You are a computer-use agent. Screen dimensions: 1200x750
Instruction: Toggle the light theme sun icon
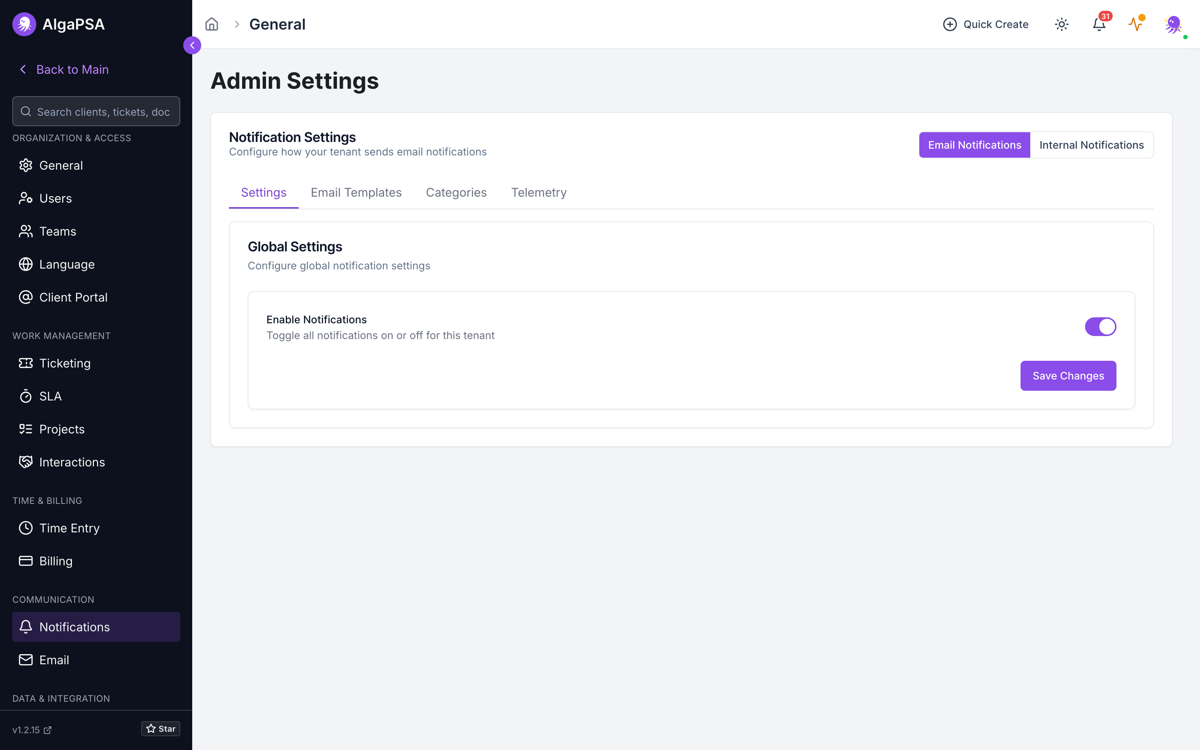click(1061, 24)
